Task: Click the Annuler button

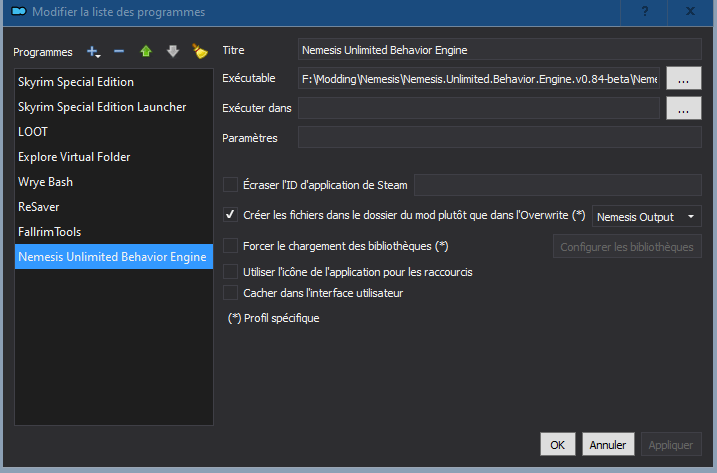Action: (606, 444)
